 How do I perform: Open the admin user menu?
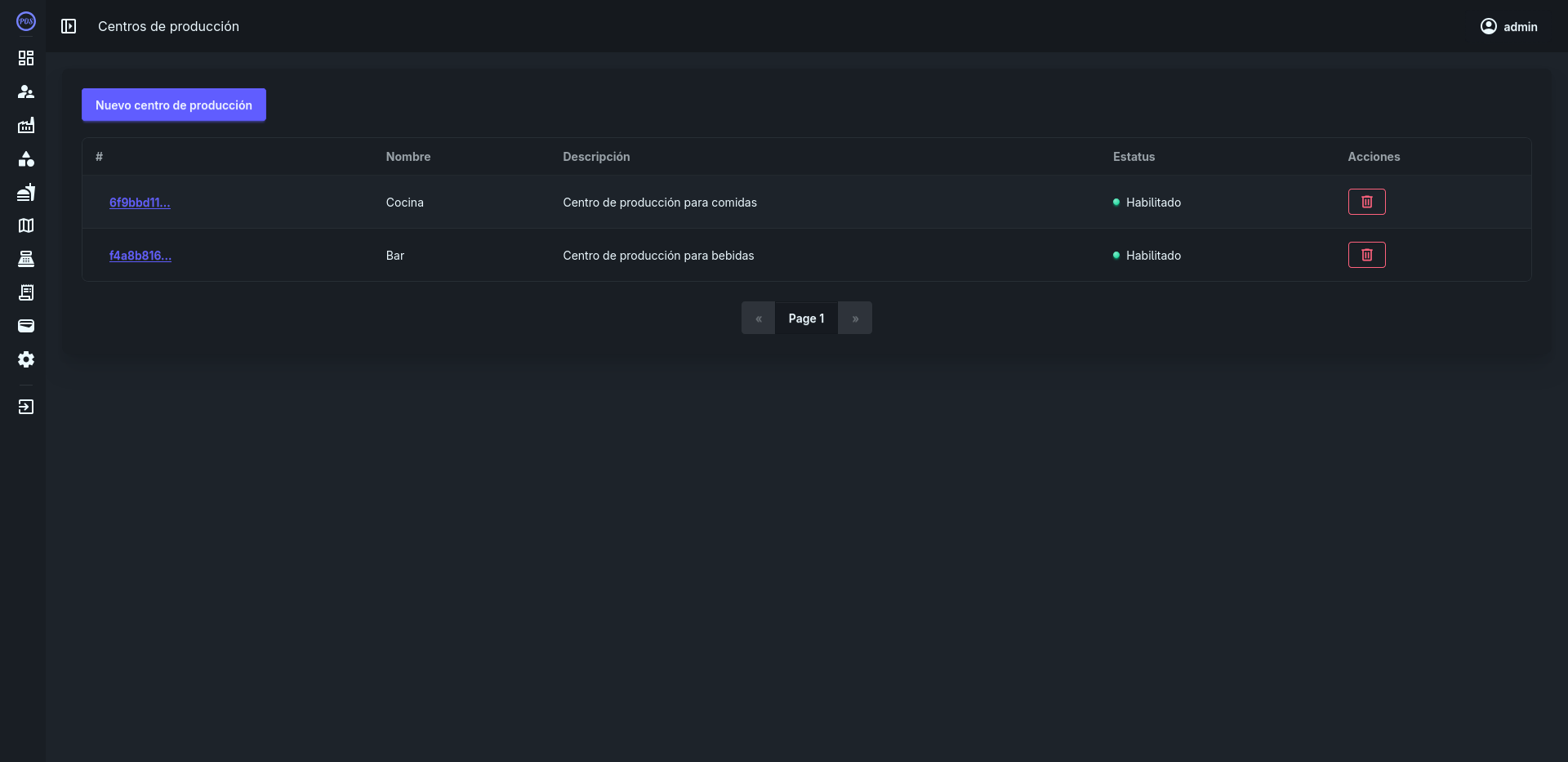(1508, 26)
